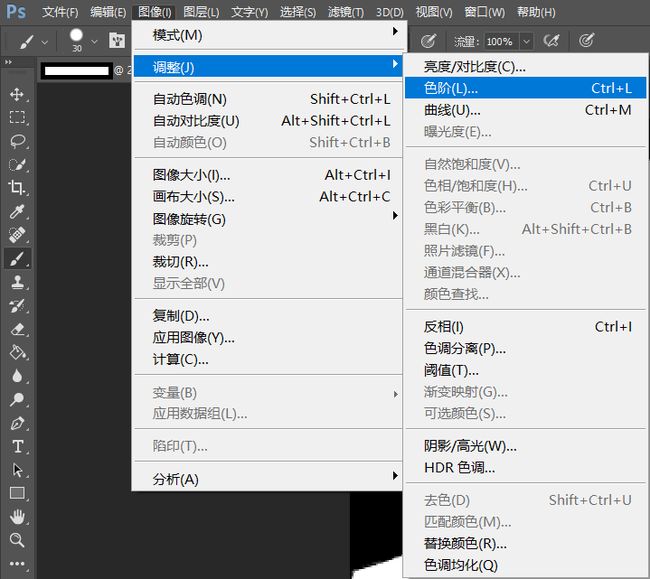Select the Eraser tool

click(18, 329)
